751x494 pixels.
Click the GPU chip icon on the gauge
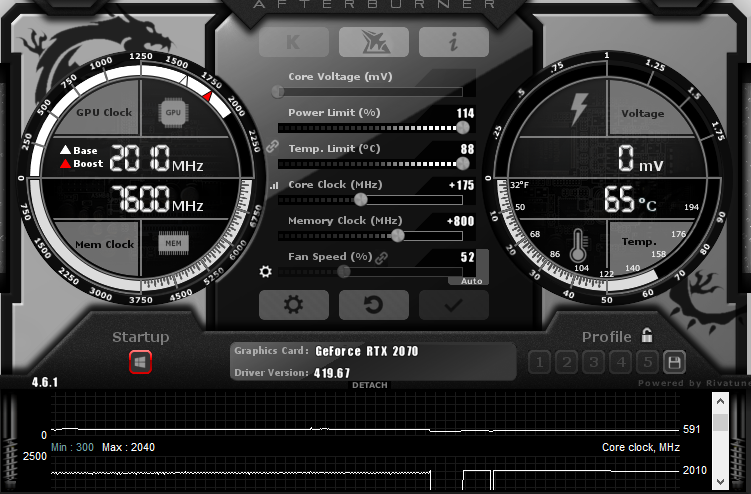coord(173,113)
